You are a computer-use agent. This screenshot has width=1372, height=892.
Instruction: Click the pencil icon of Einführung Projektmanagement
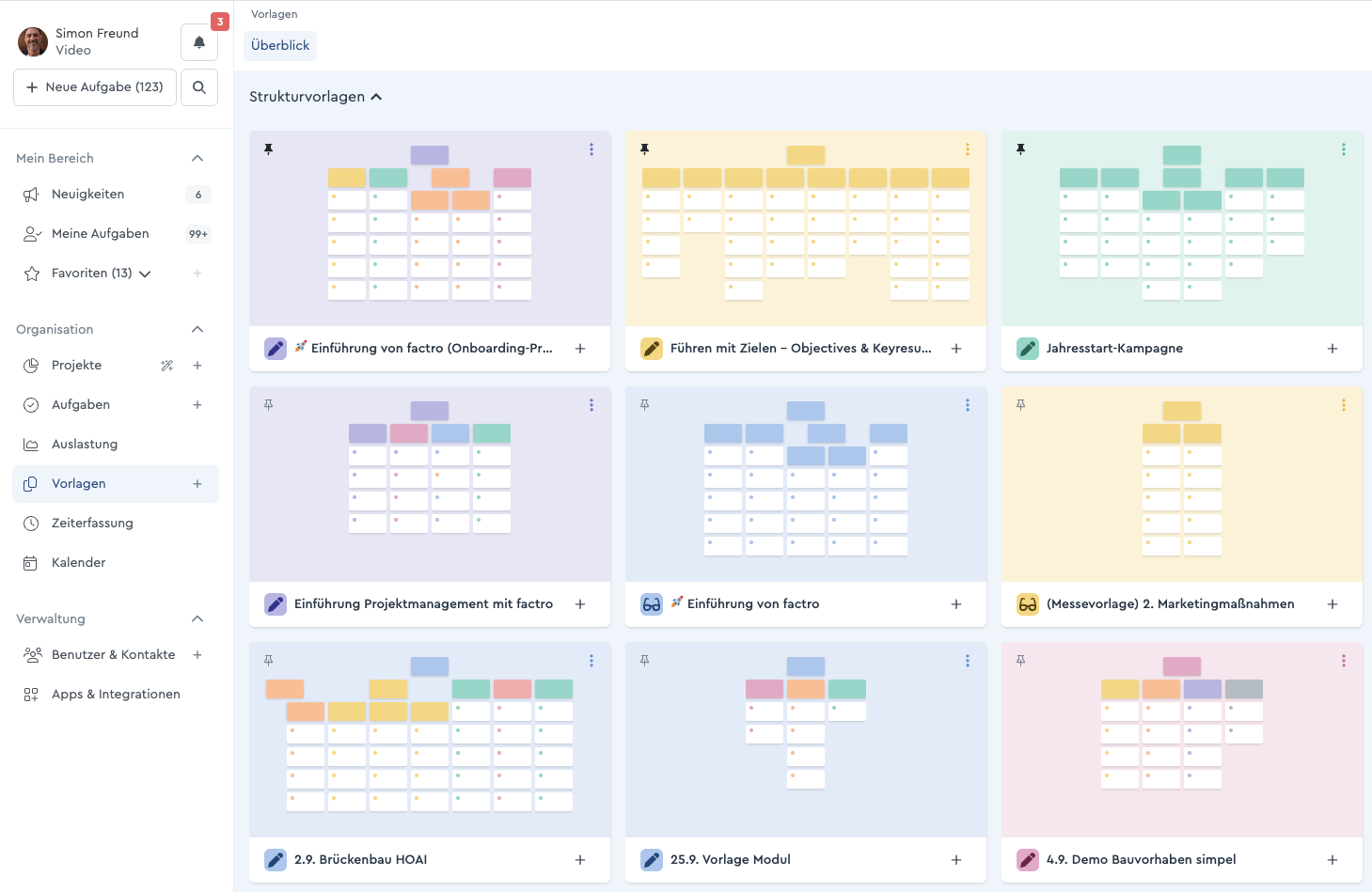(276, 604)
